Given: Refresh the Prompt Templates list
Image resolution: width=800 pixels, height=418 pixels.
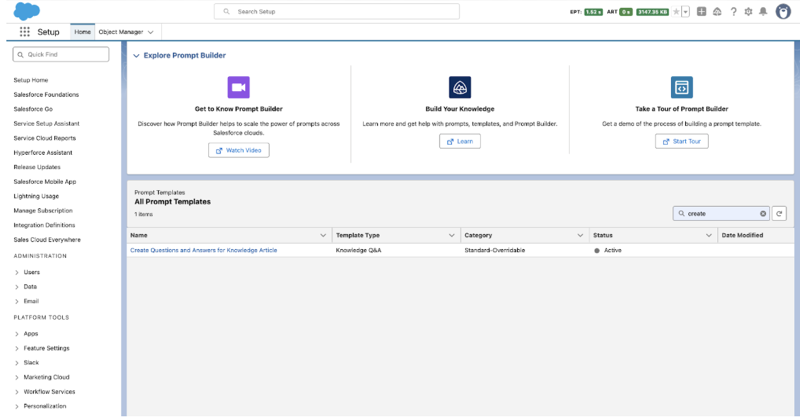Looking at the screenshot, I should pyautogui.click(x=779, y=213).
